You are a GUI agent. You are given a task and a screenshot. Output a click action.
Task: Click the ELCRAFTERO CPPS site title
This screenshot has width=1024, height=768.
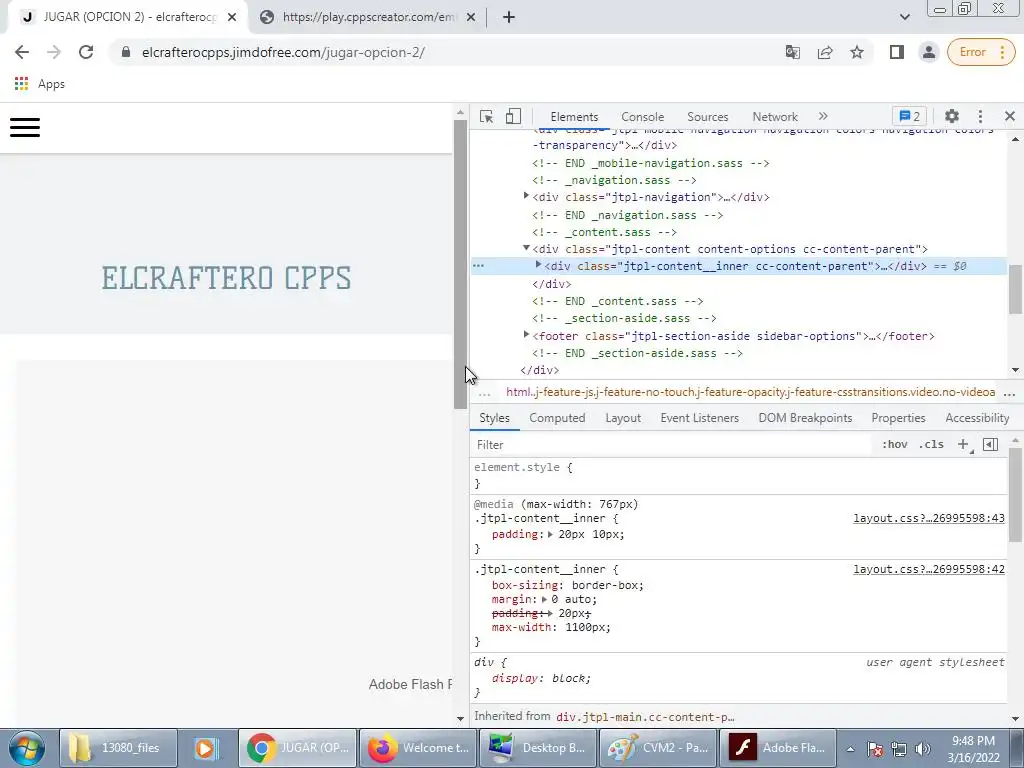click(x=226, y=278)
